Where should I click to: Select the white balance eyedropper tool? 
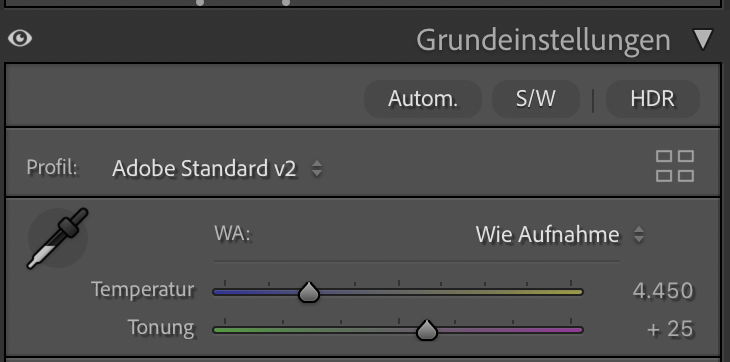click(x=58, y=238)
